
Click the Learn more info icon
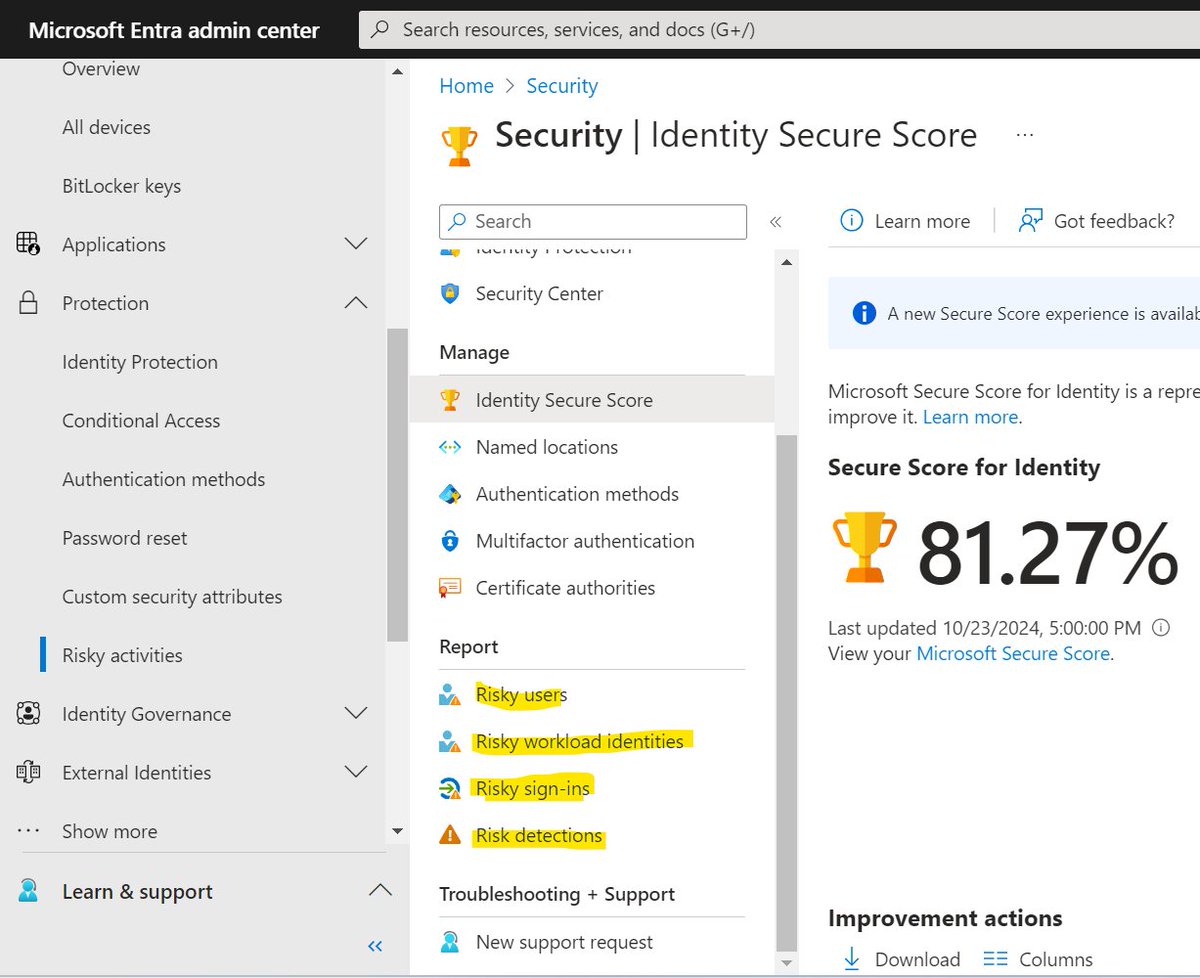click(851, 221)
